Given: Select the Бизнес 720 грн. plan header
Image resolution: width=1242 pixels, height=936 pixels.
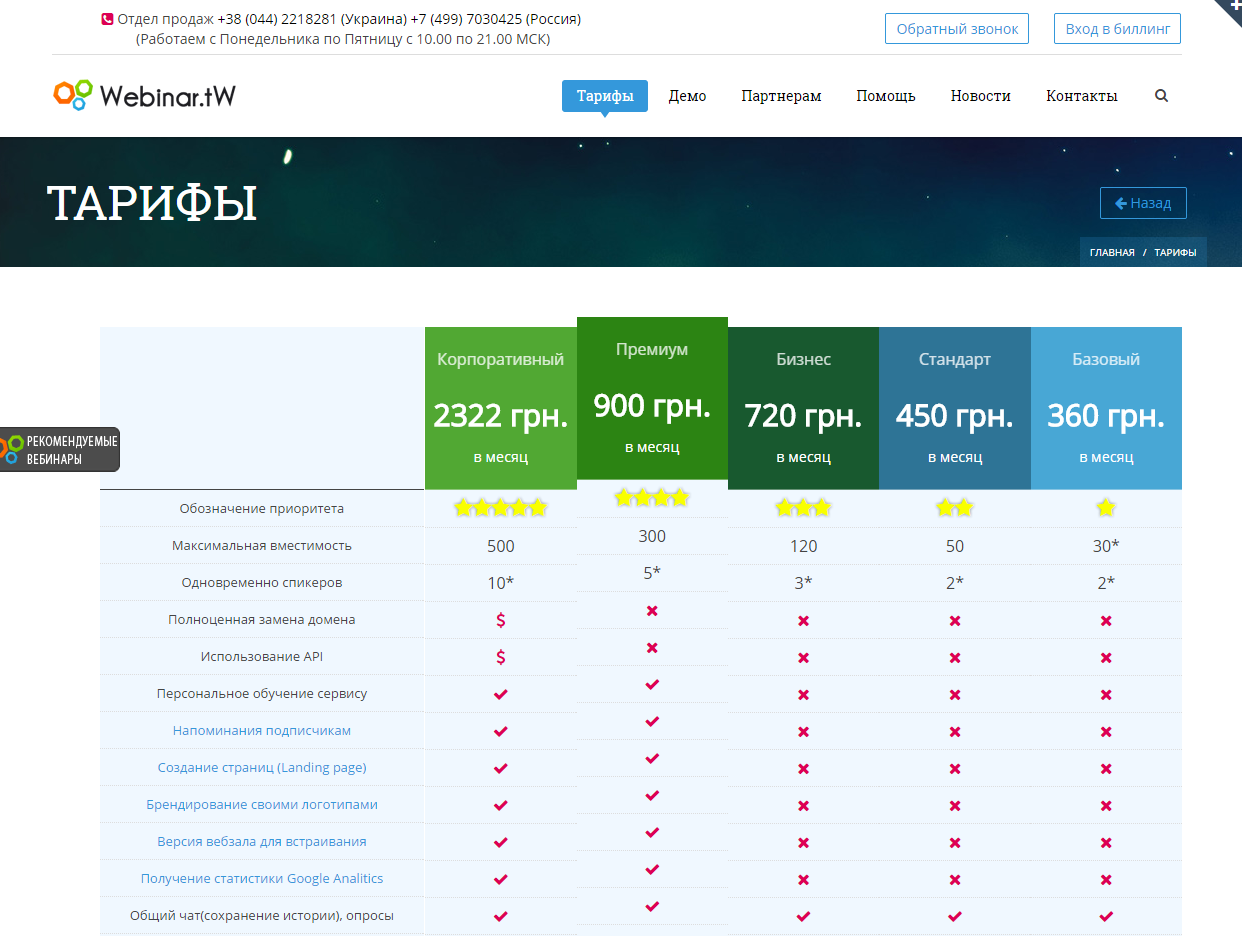Looking at the screenshot, I should (x=803, y=408).
